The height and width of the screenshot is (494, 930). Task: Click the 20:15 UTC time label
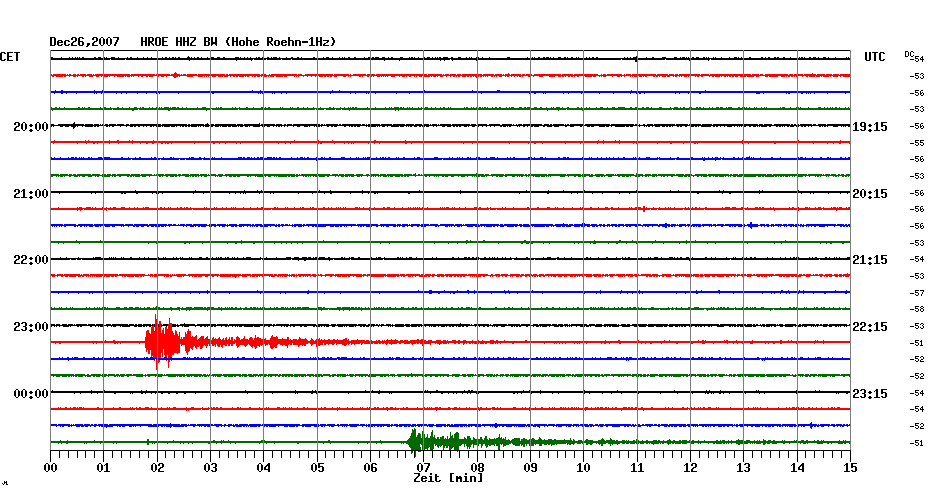870,193
